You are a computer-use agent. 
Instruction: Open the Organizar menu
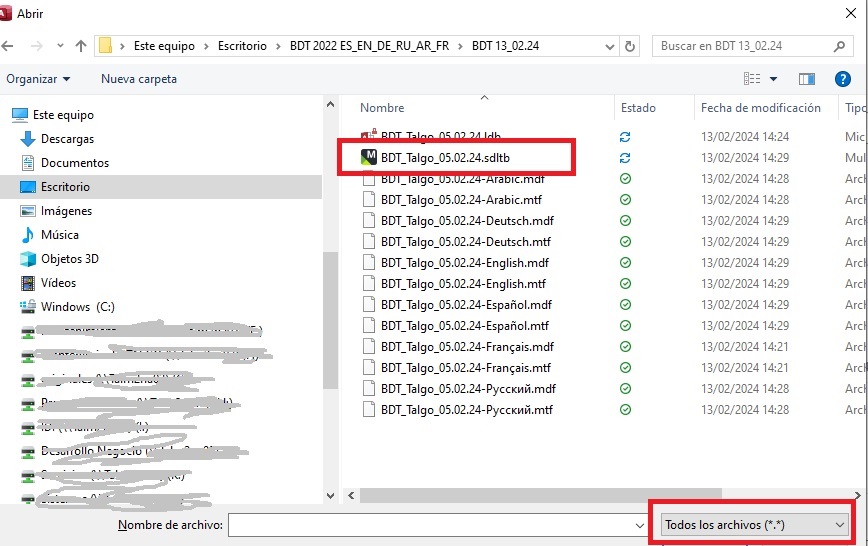point(38,79)
